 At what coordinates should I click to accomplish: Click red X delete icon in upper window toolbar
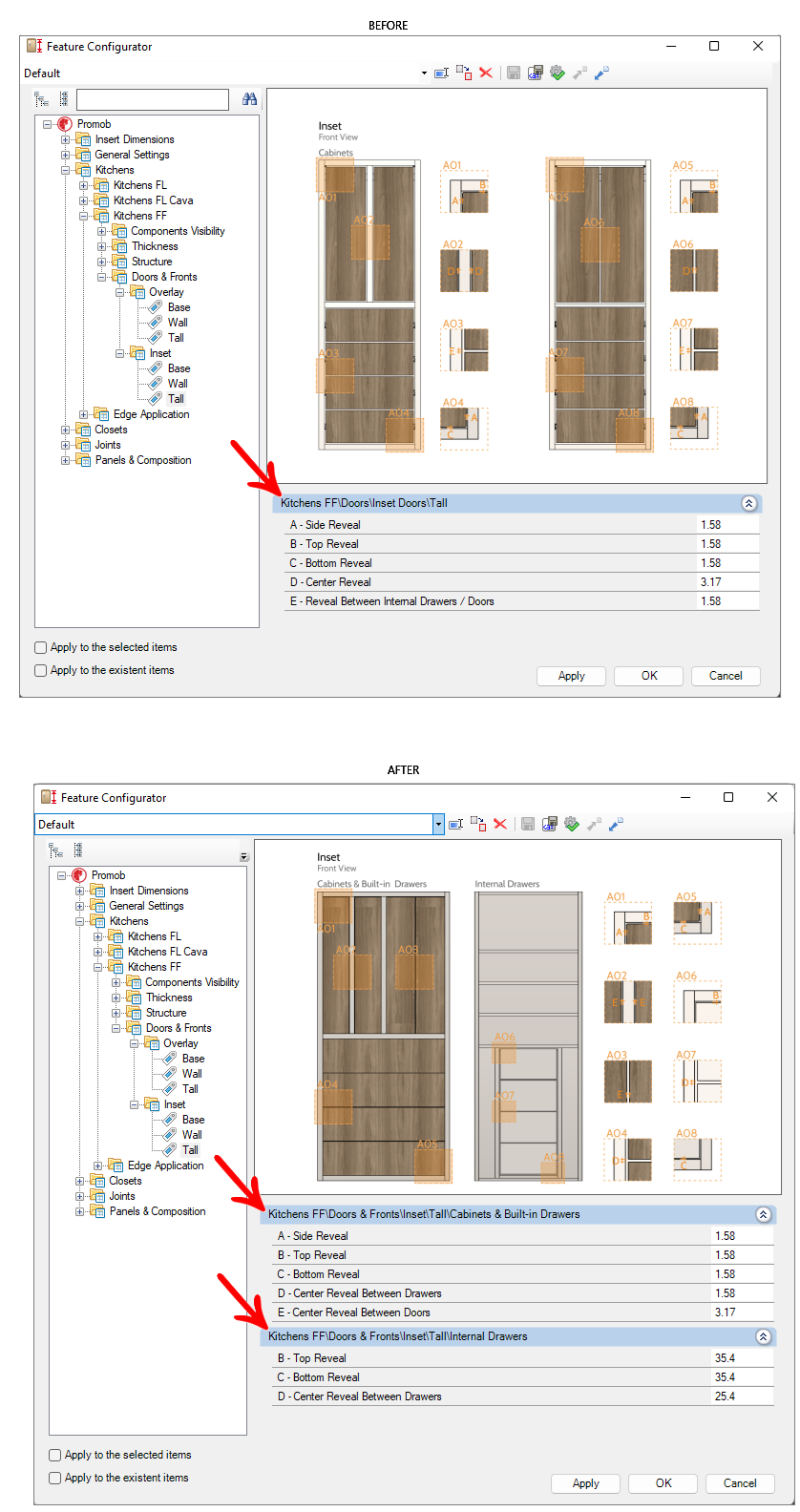pos(486,73)
